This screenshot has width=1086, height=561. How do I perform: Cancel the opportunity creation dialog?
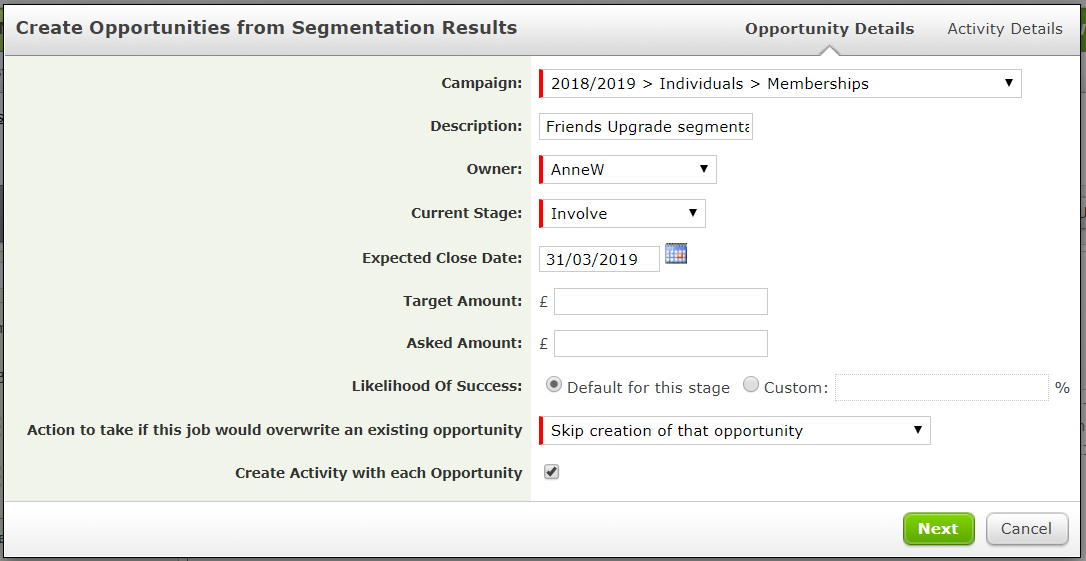click(x=1027, y=528)
